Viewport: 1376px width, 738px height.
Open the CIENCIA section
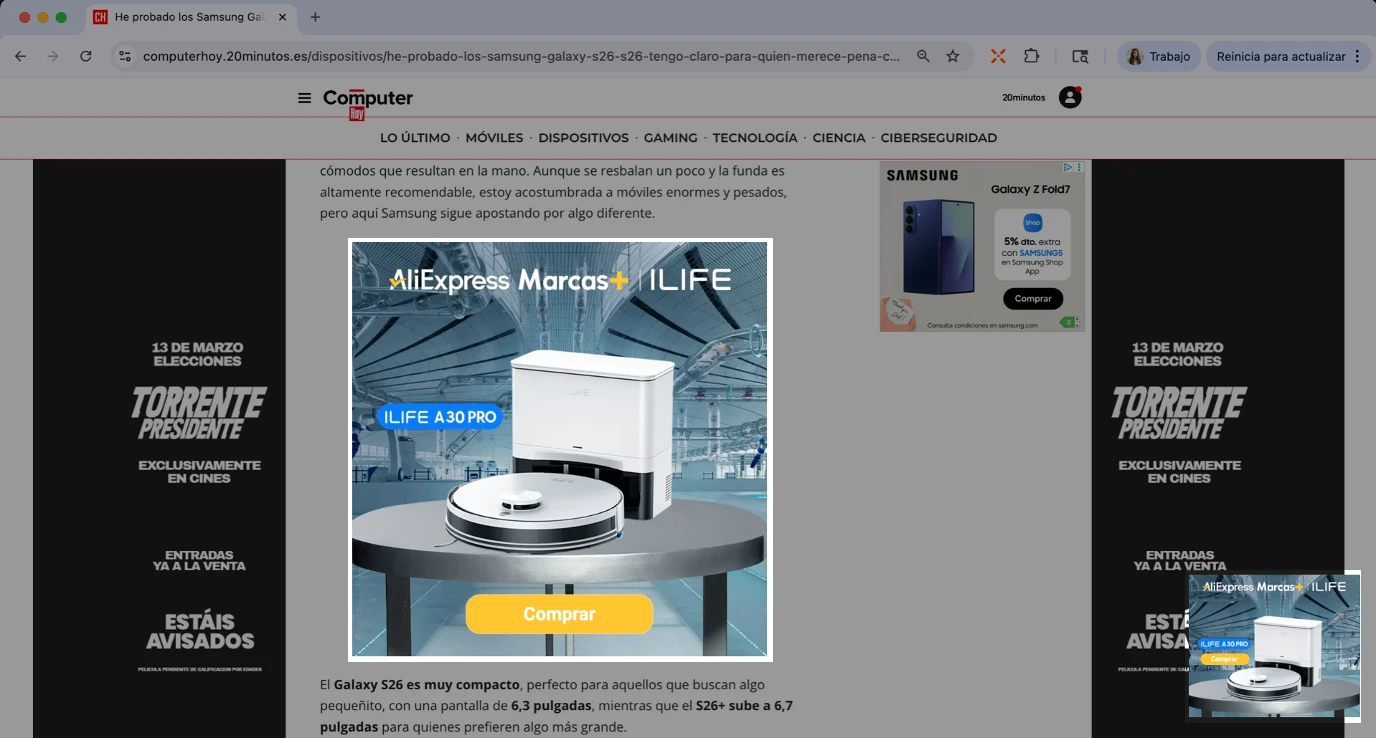(839, 138)
